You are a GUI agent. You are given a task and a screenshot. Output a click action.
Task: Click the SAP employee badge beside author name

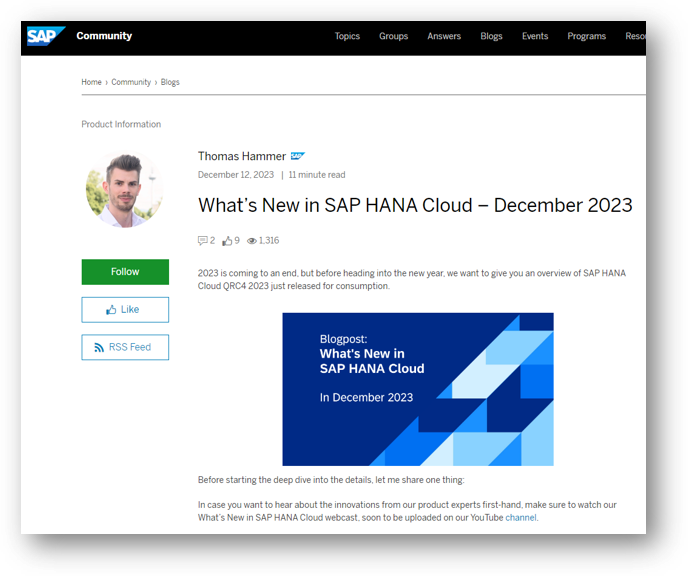[297, 156]
